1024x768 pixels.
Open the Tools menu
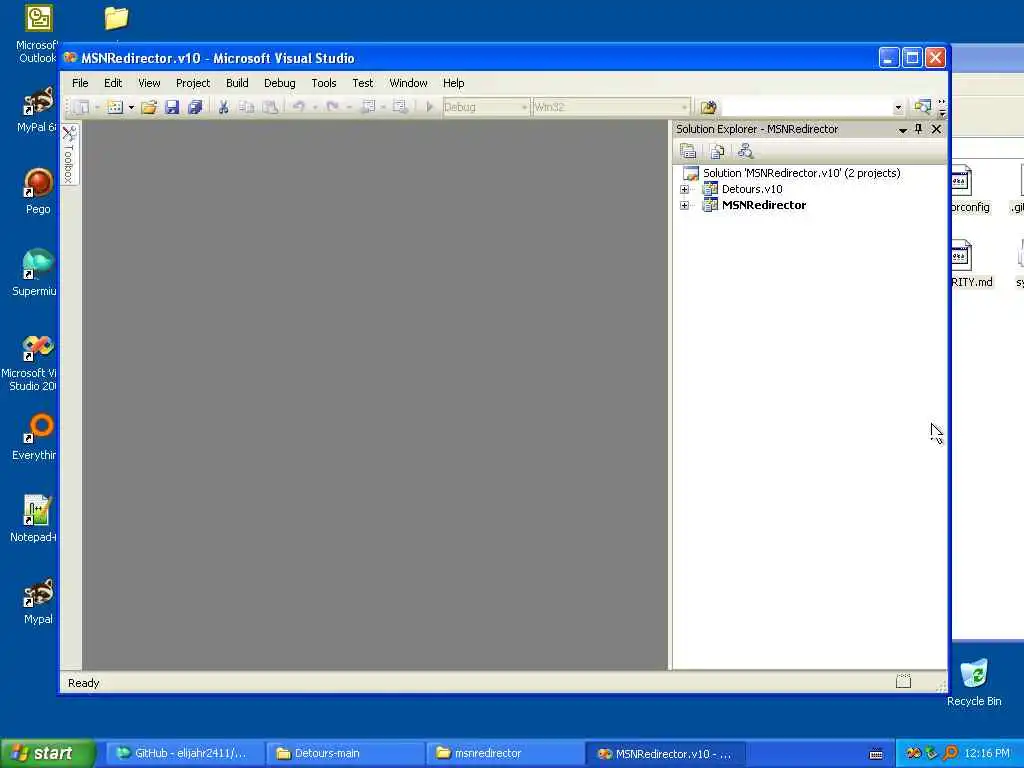323,83
